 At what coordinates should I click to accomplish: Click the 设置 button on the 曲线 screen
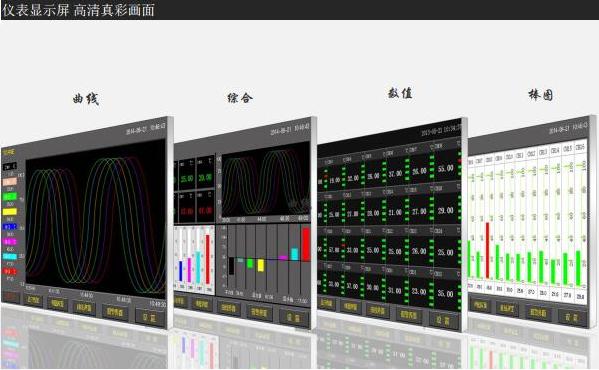[x=151, y=318]
